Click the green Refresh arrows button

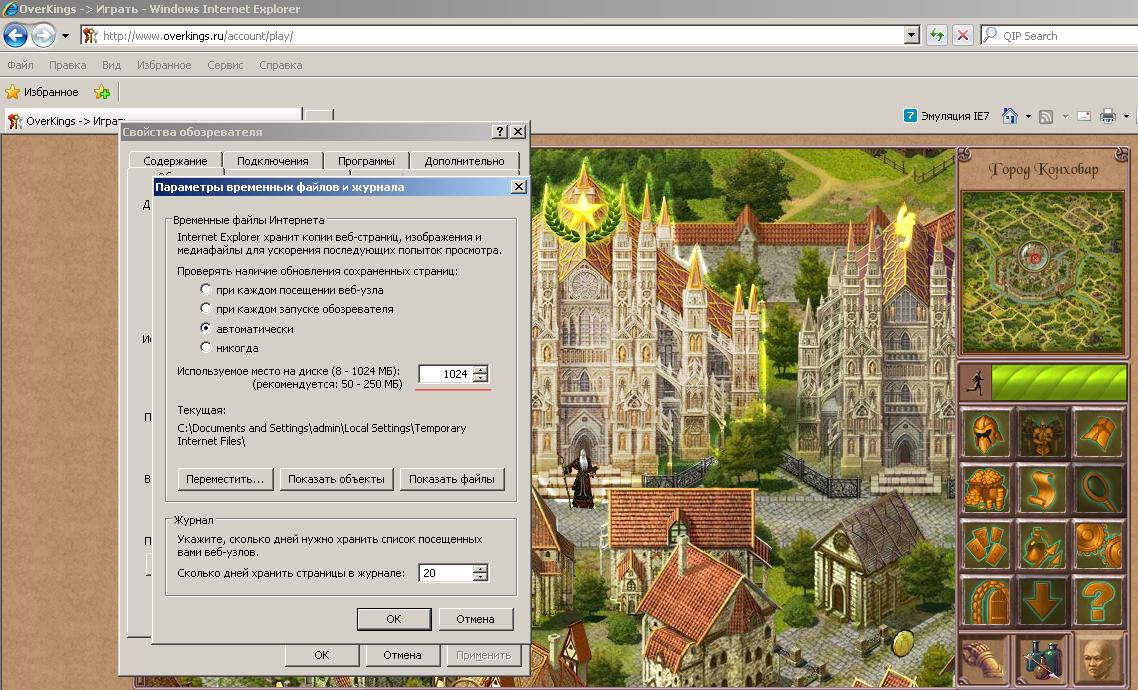click(936, 35)
